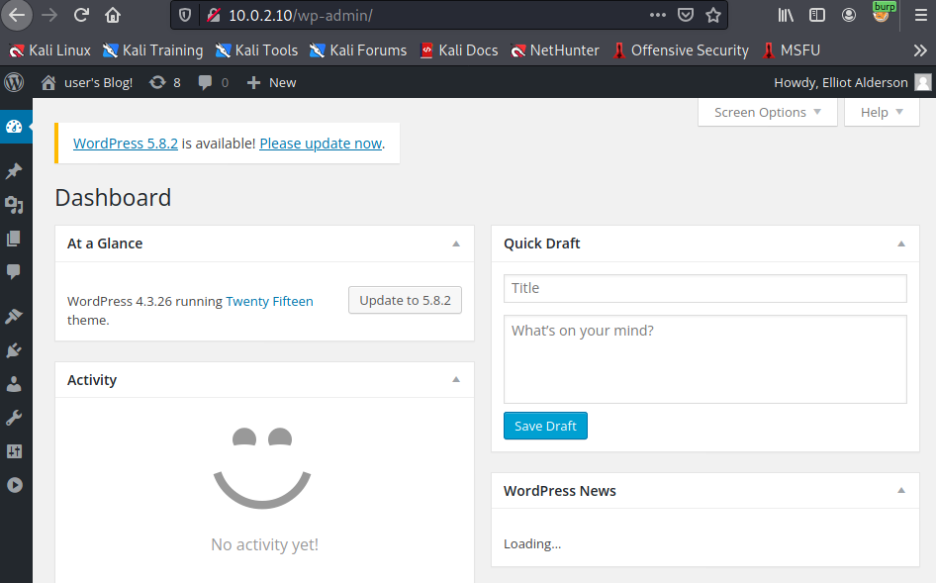Open MSFU bookmark
936x583 pixels.
click(791, 51)
